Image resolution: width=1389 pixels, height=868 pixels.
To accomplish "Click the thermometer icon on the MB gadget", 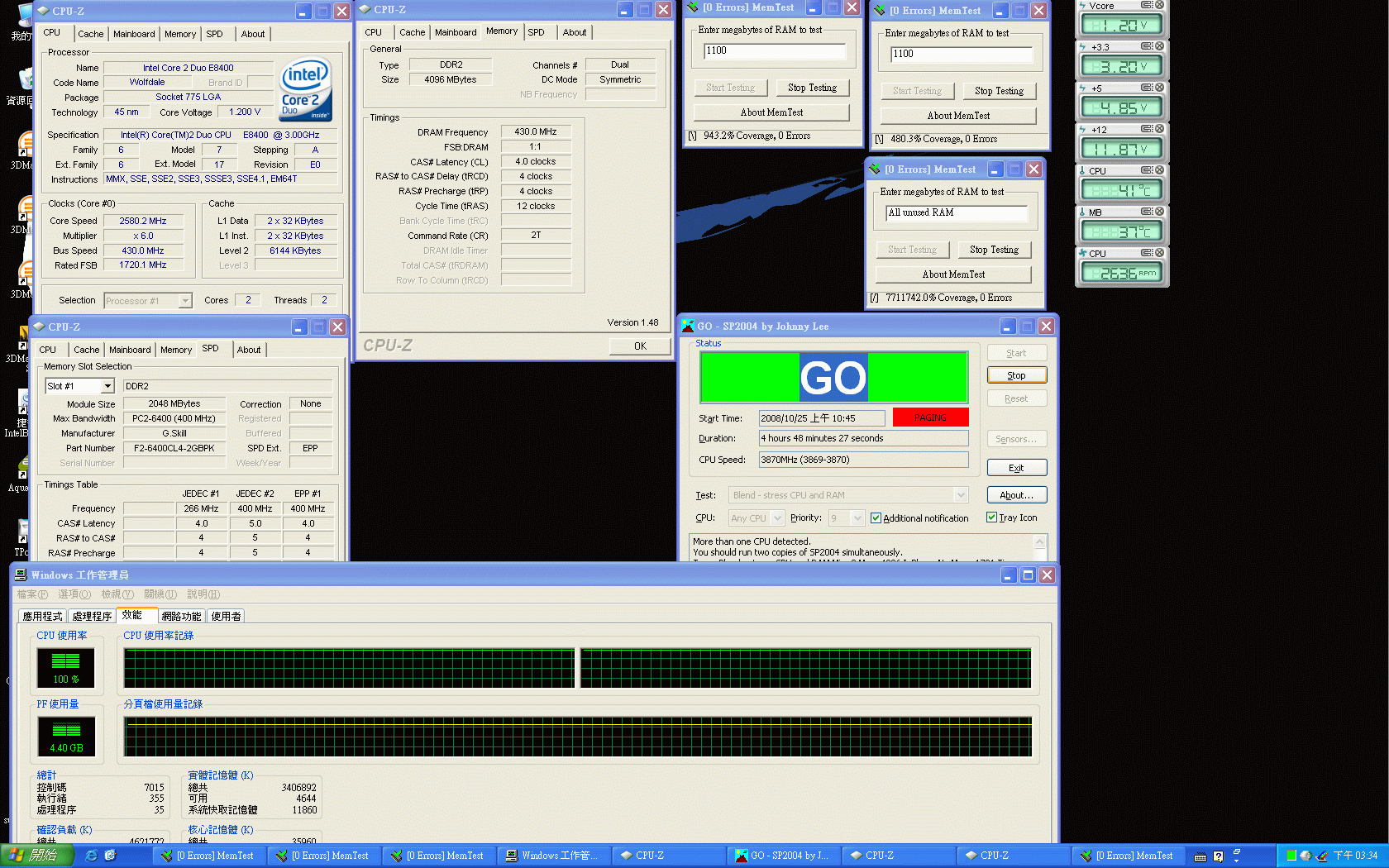I will coord(1082,212).
